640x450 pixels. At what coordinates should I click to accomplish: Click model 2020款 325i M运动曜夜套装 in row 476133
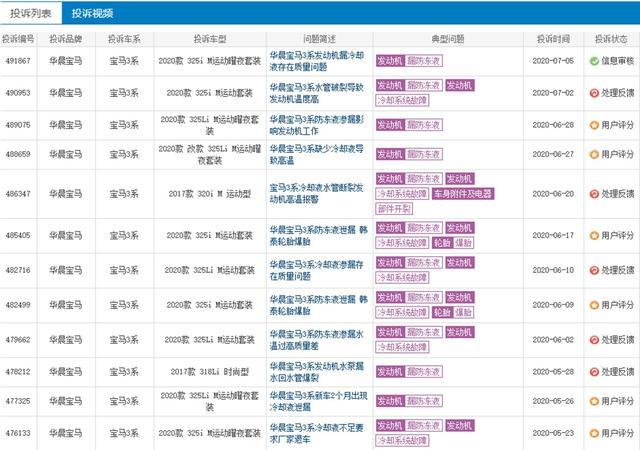pyautogui.click(x=210, y=433)
